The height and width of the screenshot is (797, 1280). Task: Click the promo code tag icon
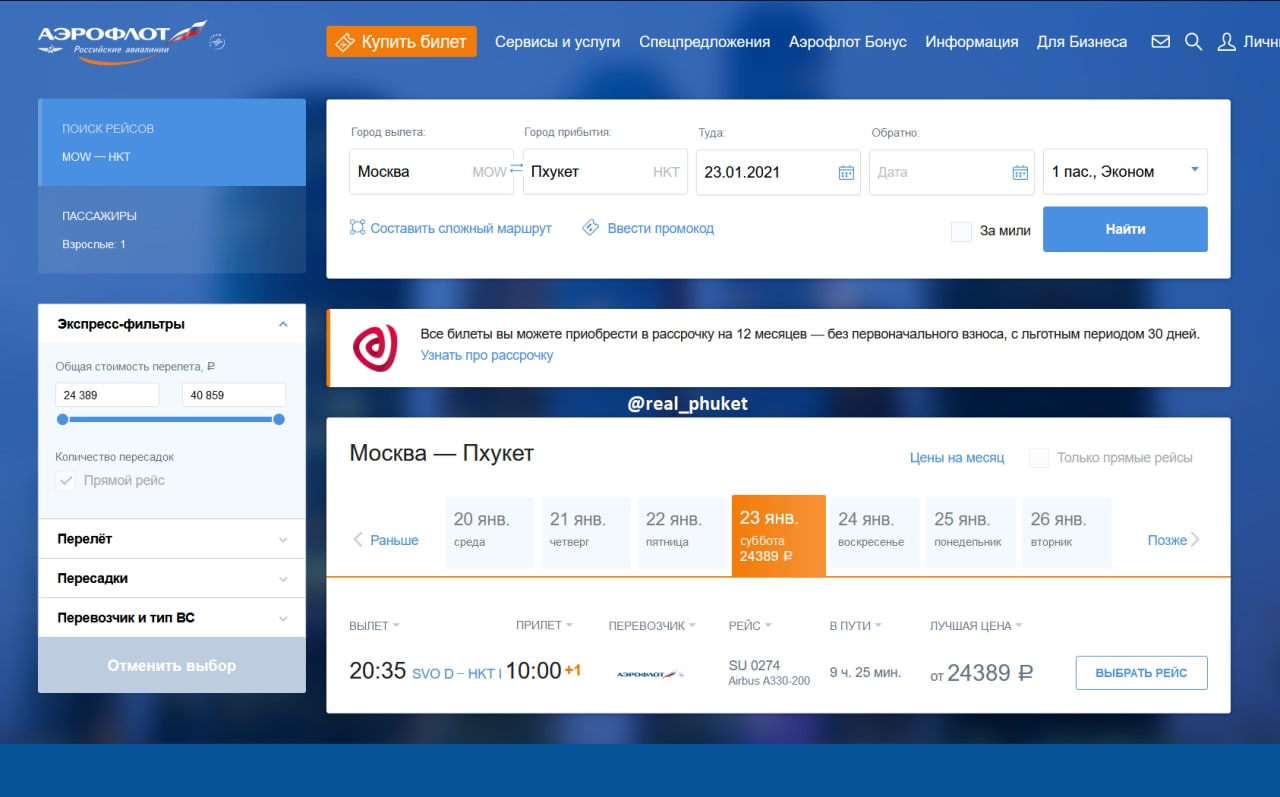pos(590,228)
